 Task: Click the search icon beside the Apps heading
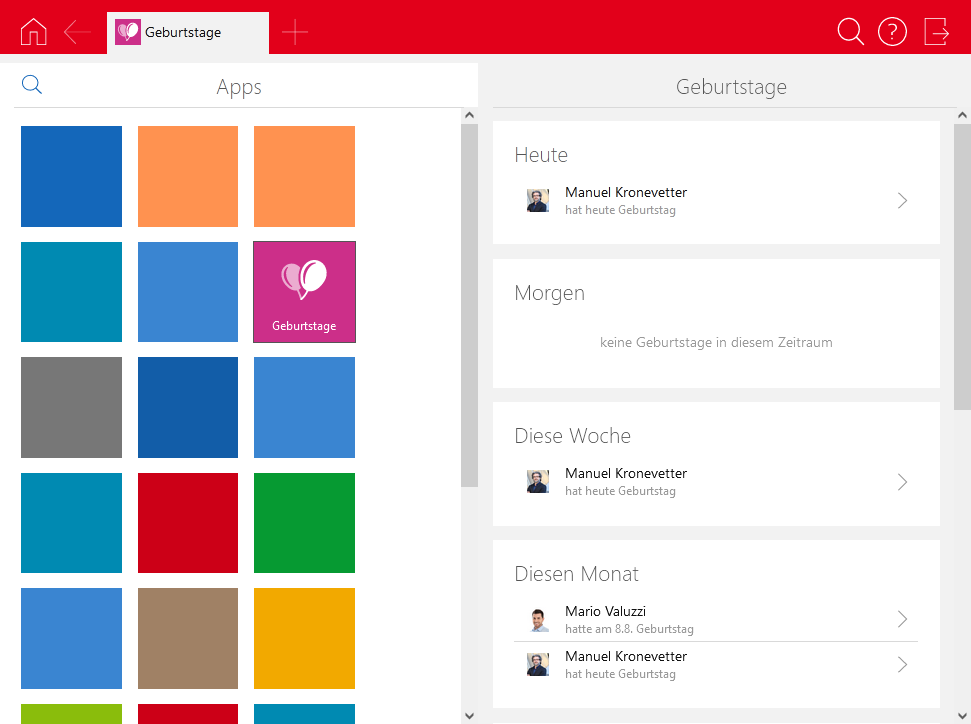click(x=32, y=86)
